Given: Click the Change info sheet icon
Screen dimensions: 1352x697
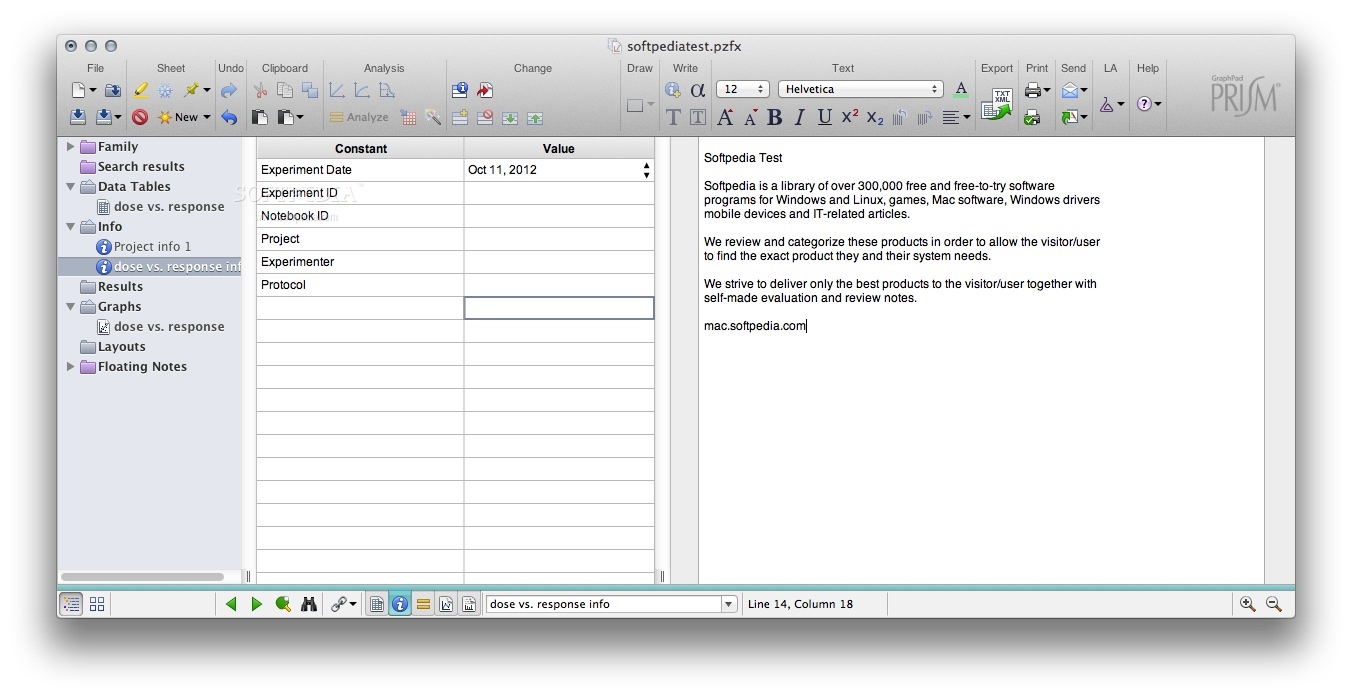Looking at the screenshot, I should tap(460, 90).
